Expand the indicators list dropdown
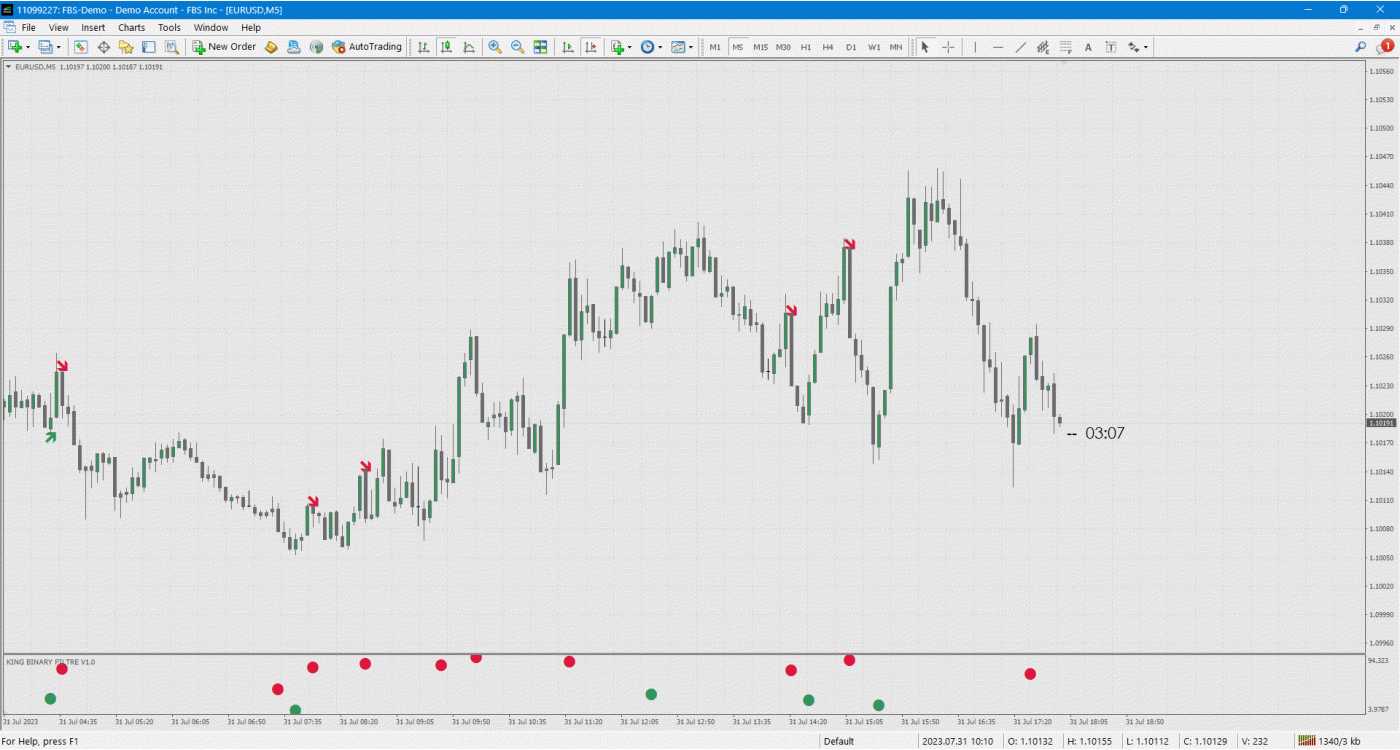1400x750 pixels. click(630, 47)
